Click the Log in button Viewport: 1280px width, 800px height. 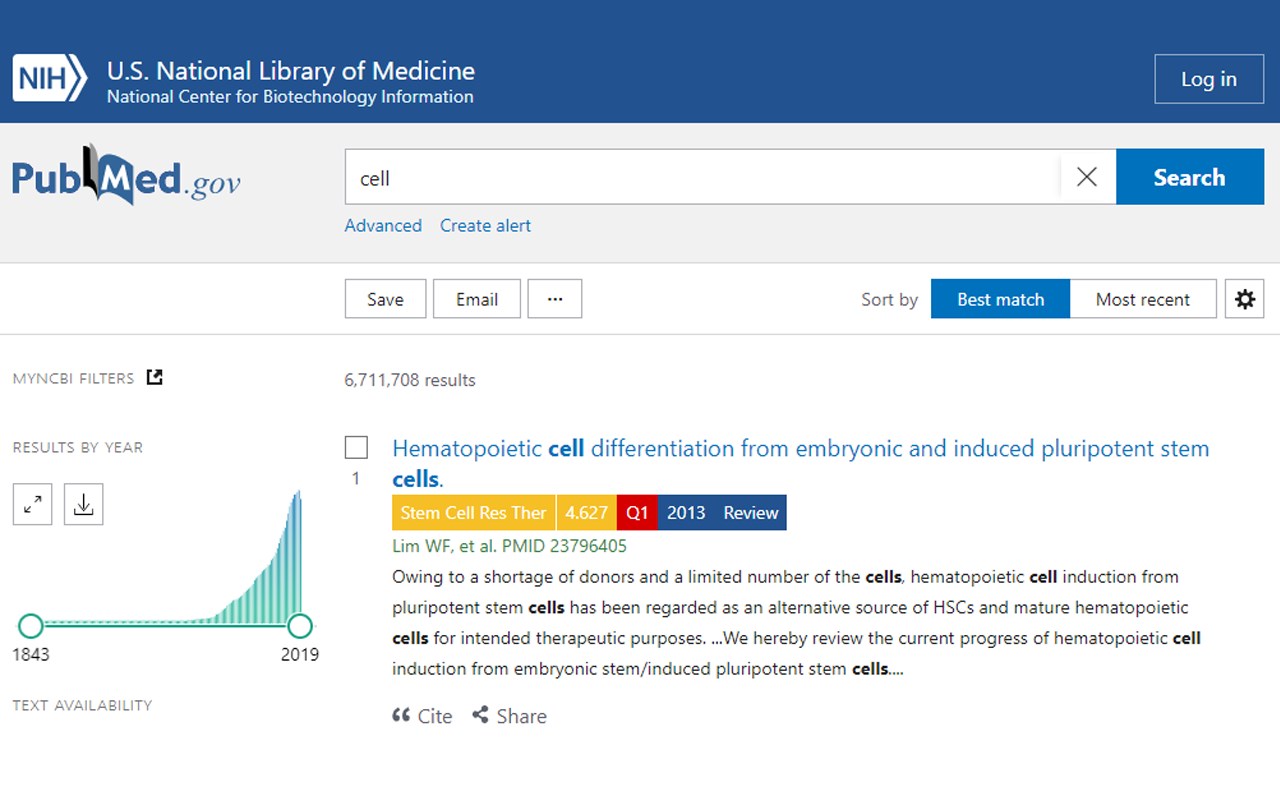pos(1208,79)
